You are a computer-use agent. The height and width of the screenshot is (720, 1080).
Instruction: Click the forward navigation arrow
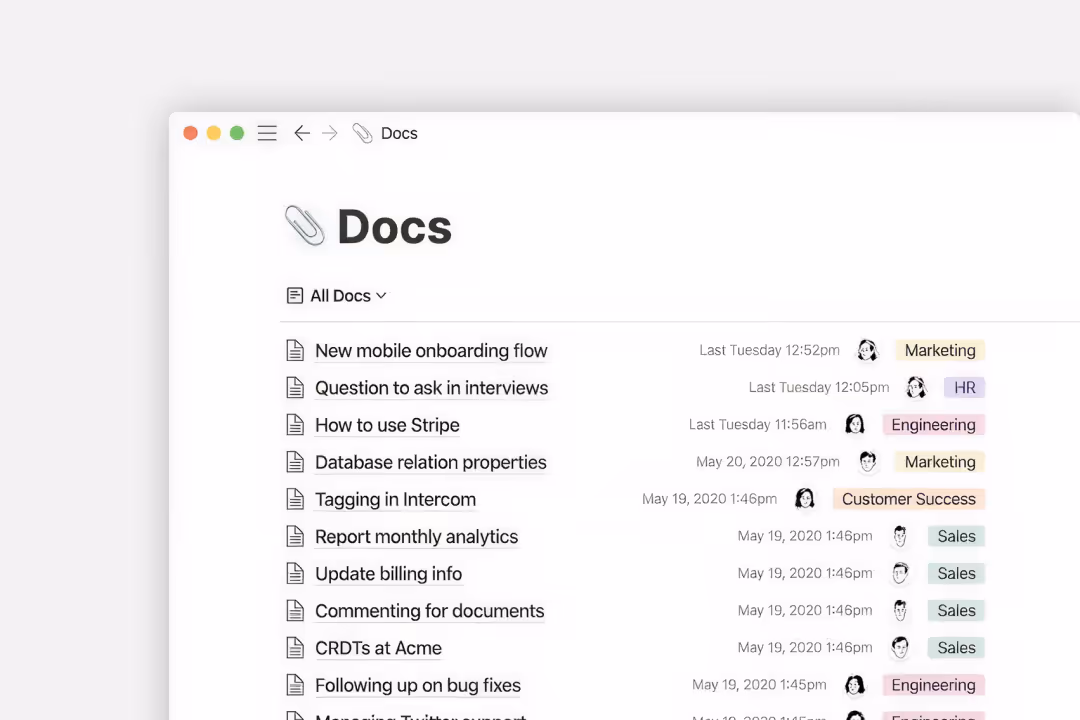tap(330, 132)
